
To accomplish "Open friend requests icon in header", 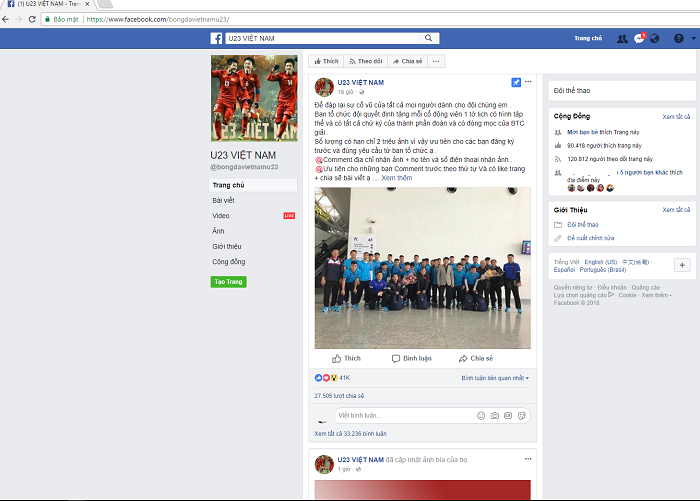I will (x=622, y=38).
